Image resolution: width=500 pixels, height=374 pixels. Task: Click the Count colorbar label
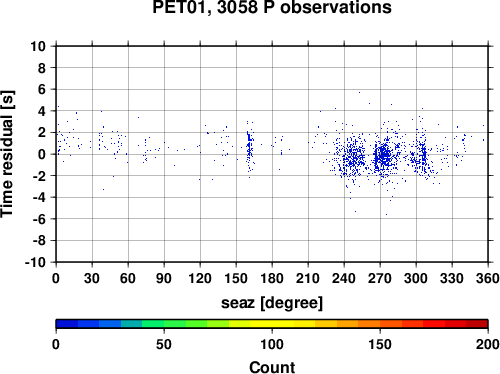272,367
